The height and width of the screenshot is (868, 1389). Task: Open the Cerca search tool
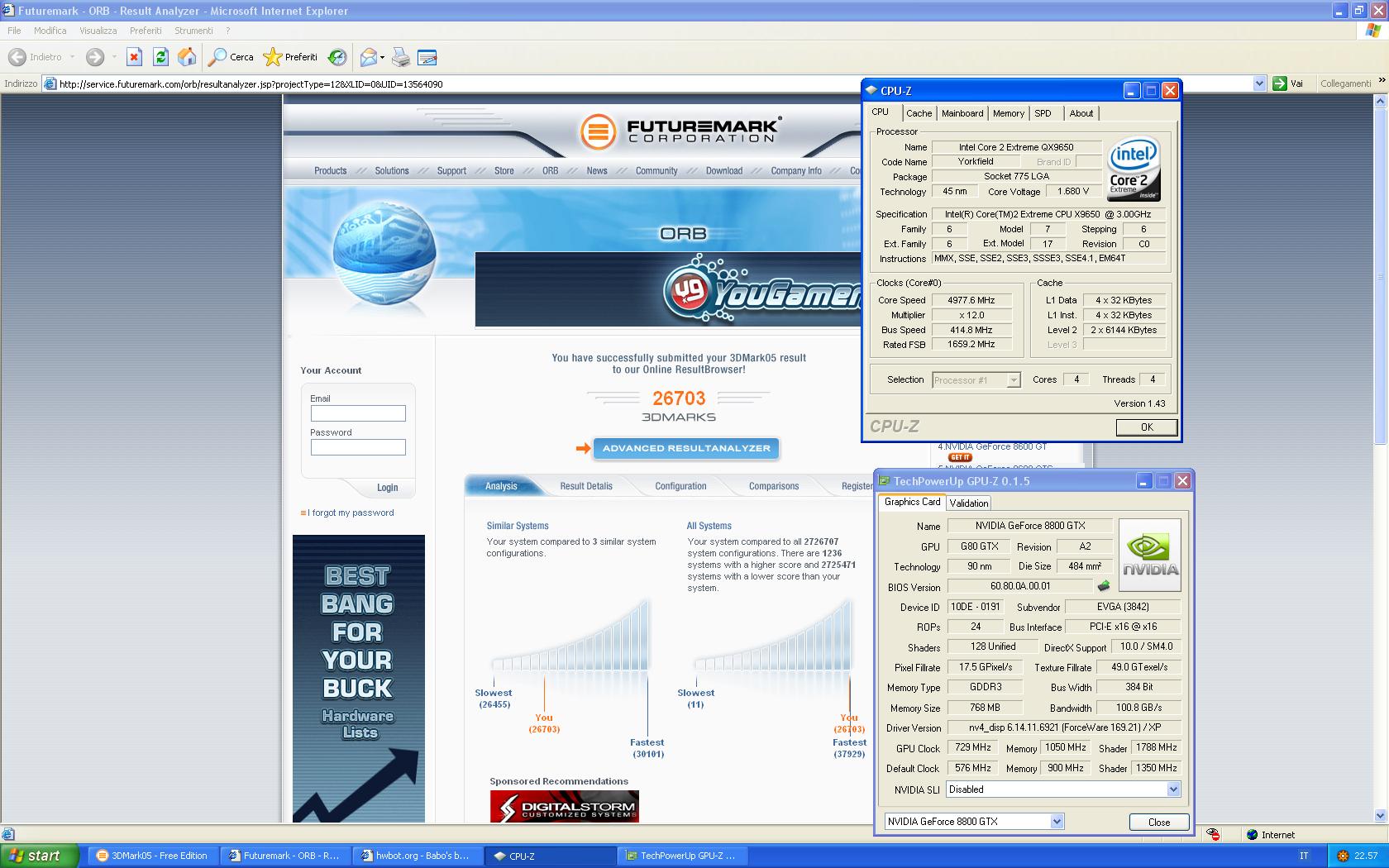(x=231, y=57)
